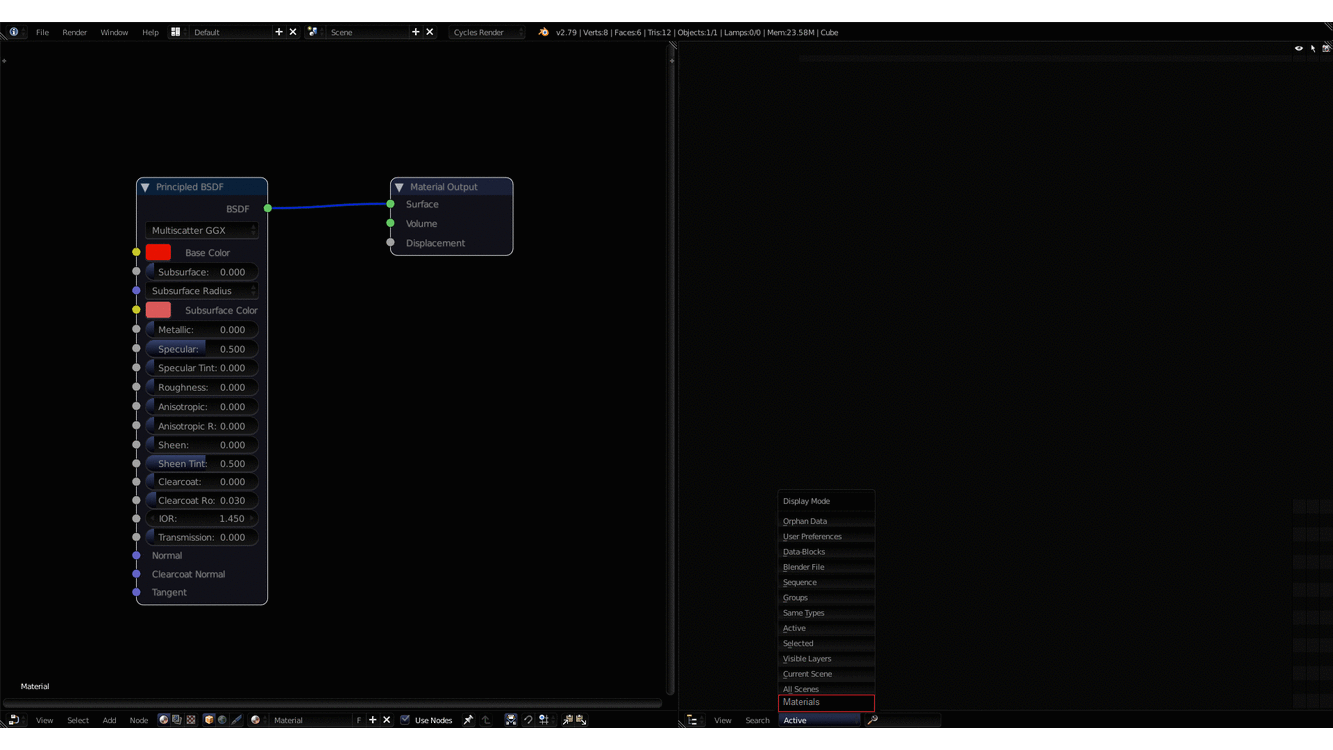Click the outliner search filter magnifier icon

[873, 720]
